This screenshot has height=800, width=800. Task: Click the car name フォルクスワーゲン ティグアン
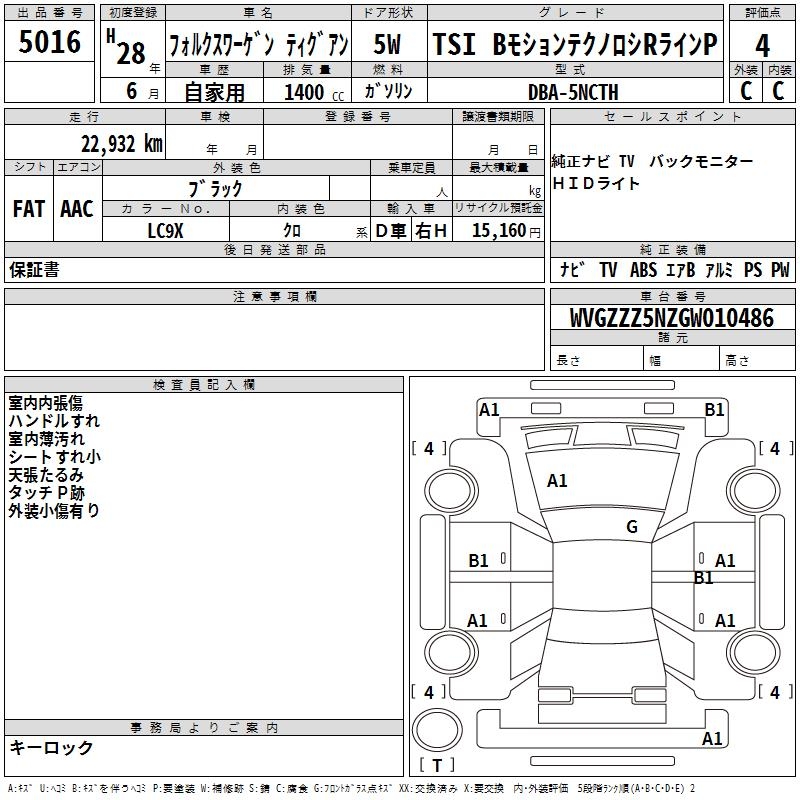click(x=259, y=45)
